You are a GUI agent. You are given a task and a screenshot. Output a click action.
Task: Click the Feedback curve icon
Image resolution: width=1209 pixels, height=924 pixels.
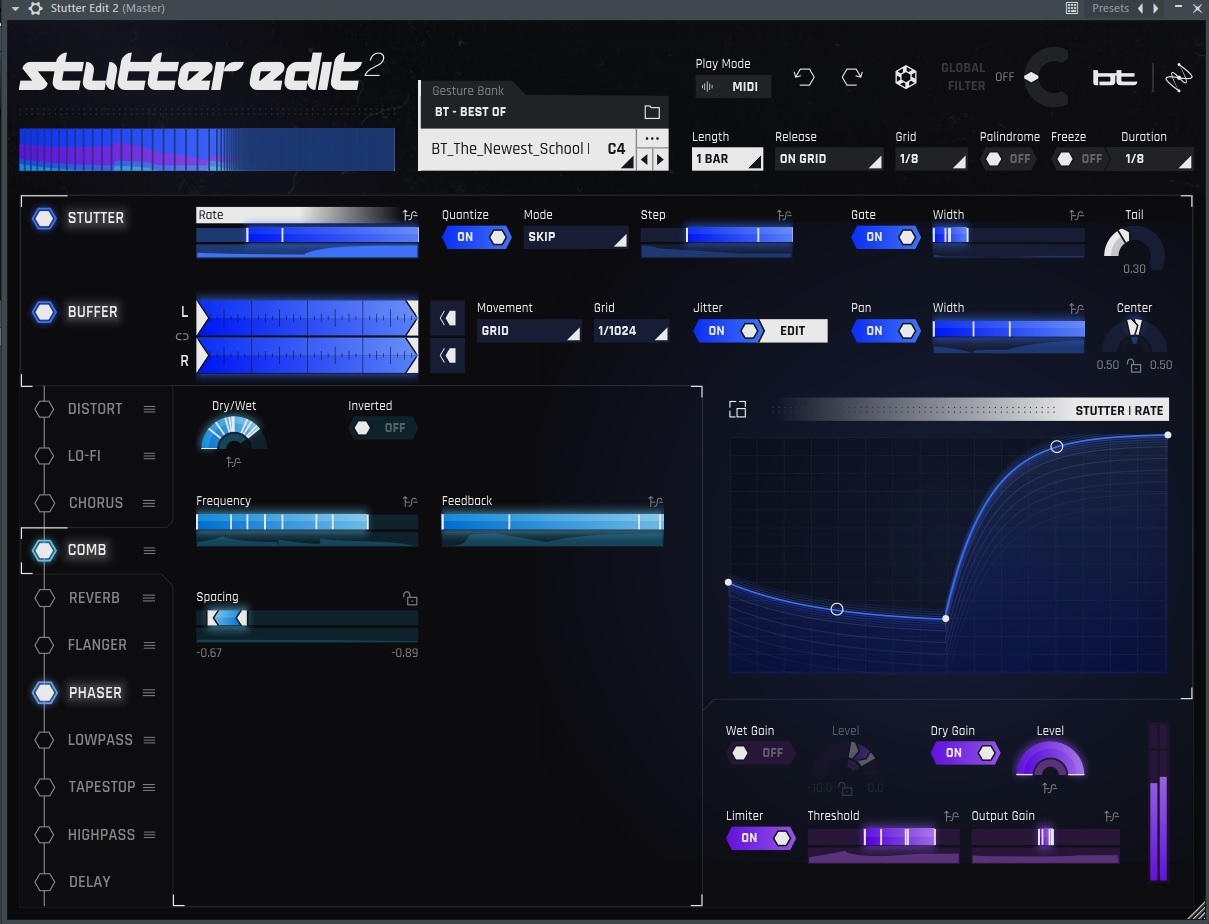click(655, 502)
